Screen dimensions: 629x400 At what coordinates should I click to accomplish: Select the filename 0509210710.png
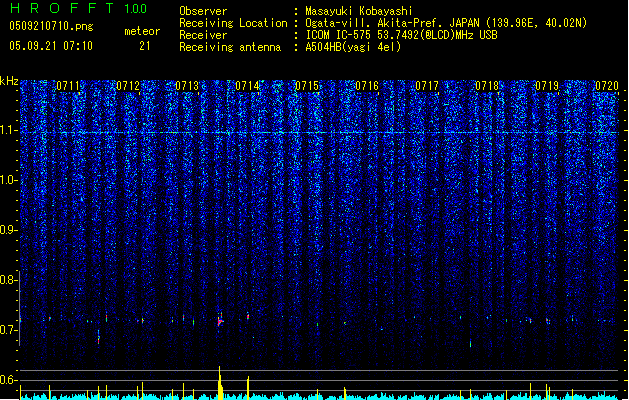pyautogui.click(x=51, y=26)
